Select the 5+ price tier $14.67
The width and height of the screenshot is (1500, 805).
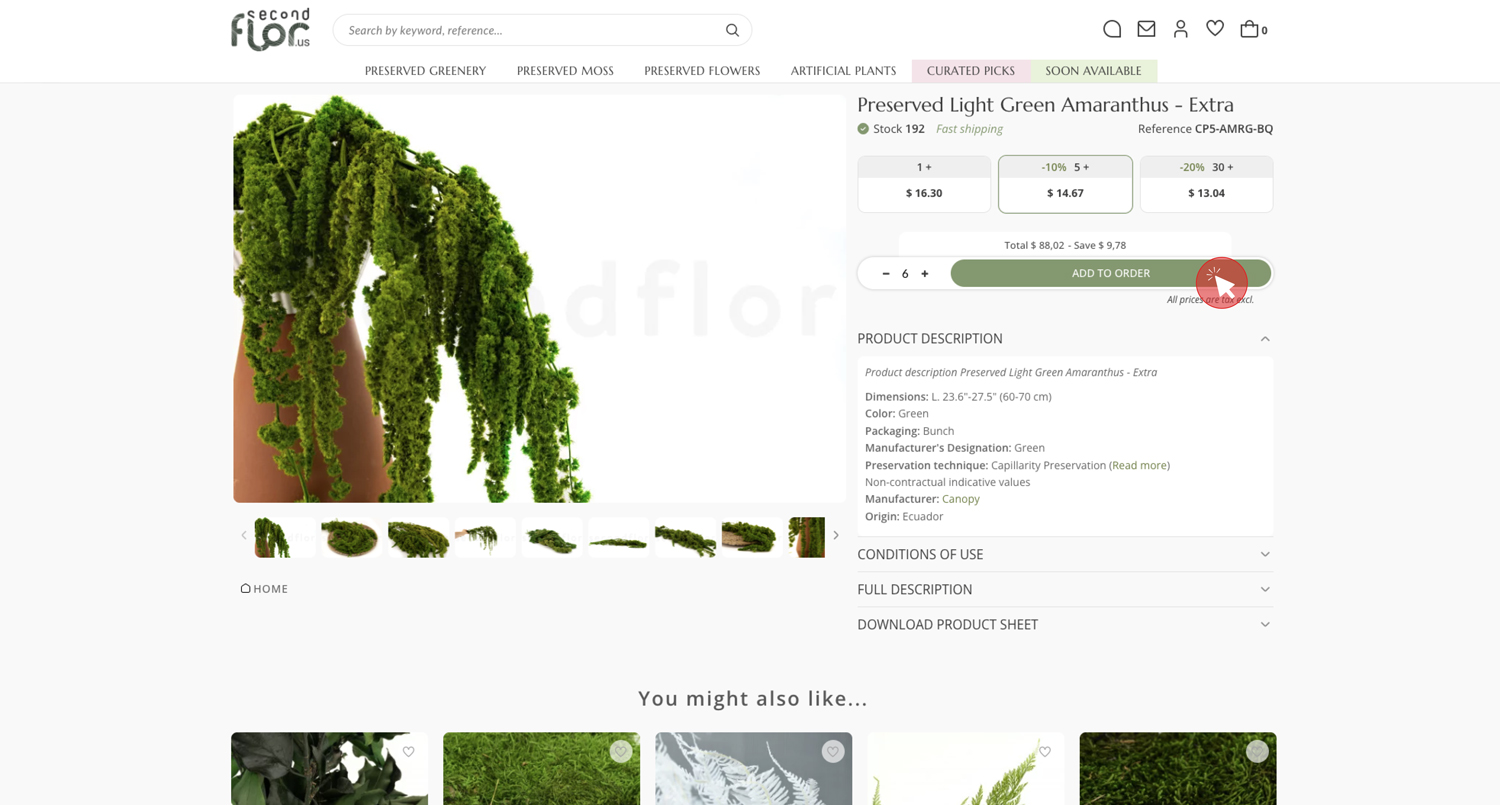[x=1065, y=184]
